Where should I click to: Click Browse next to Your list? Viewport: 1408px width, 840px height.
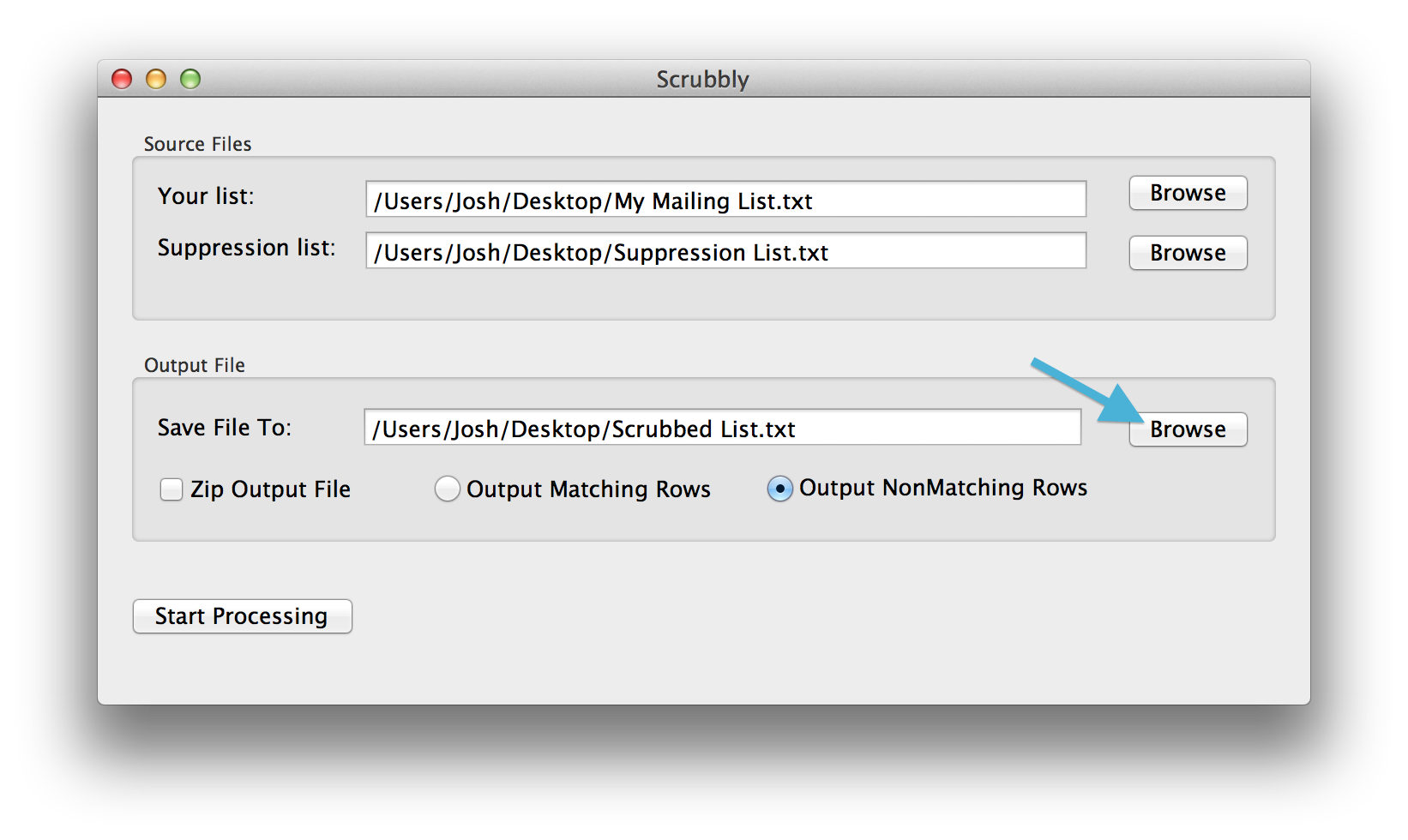[1188, 193]
